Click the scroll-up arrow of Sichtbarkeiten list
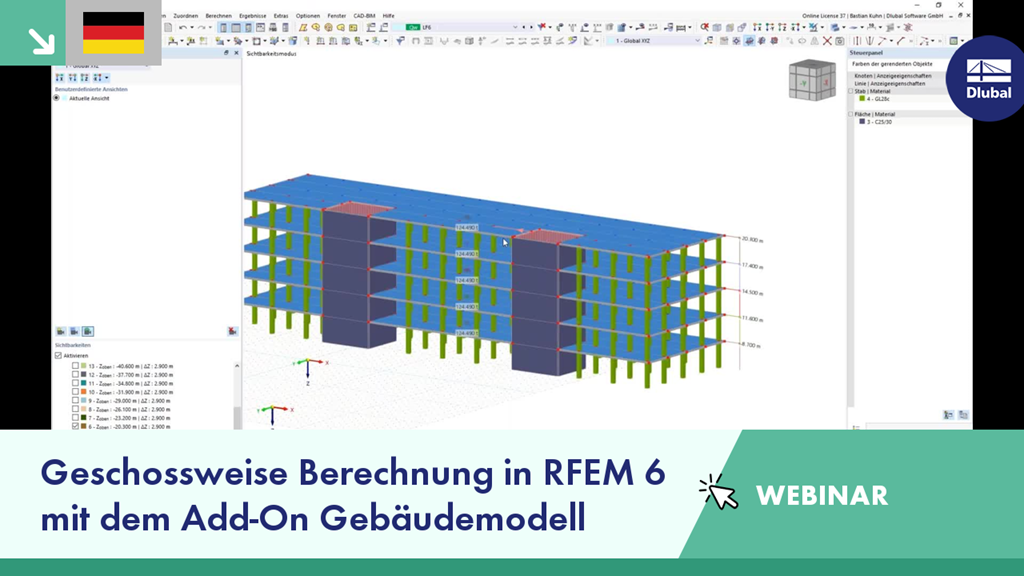Viewport: 1024px width, 576px height. (x=237, y=366)
